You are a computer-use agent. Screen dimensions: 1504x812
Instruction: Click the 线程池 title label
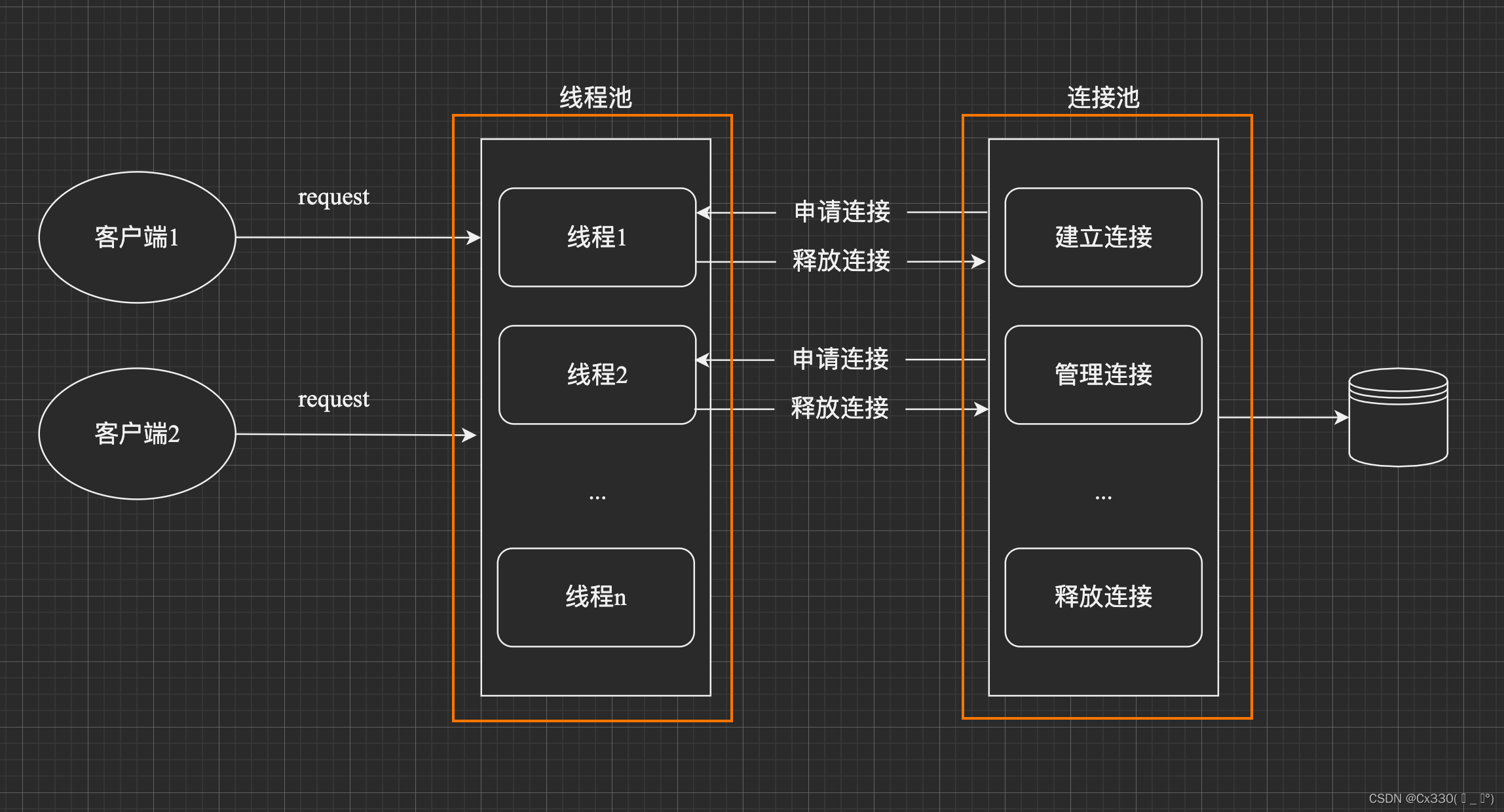tap(595, 98)
